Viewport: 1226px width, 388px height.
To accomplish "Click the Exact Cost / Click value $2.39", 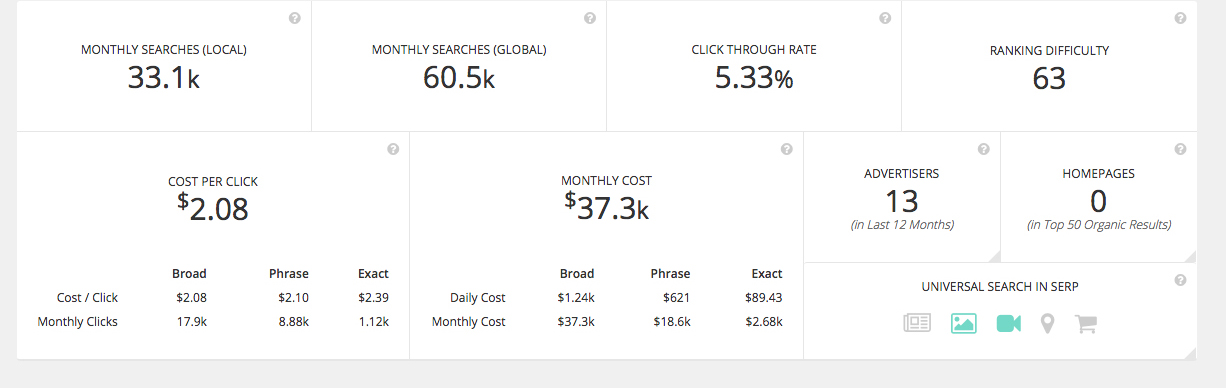I will pos(373,297).
